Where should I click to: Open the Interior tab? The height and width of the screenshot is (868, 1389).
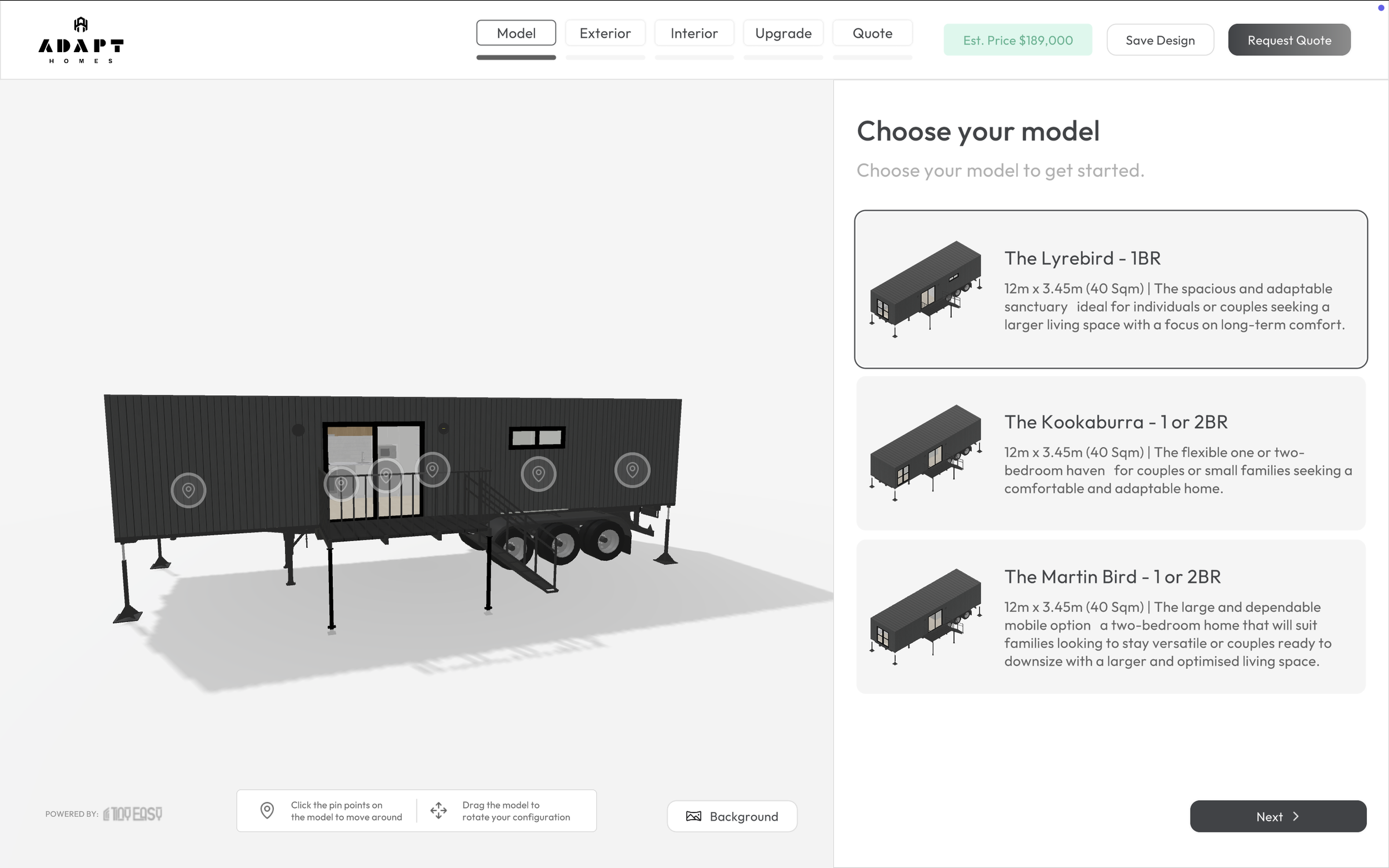694,33
